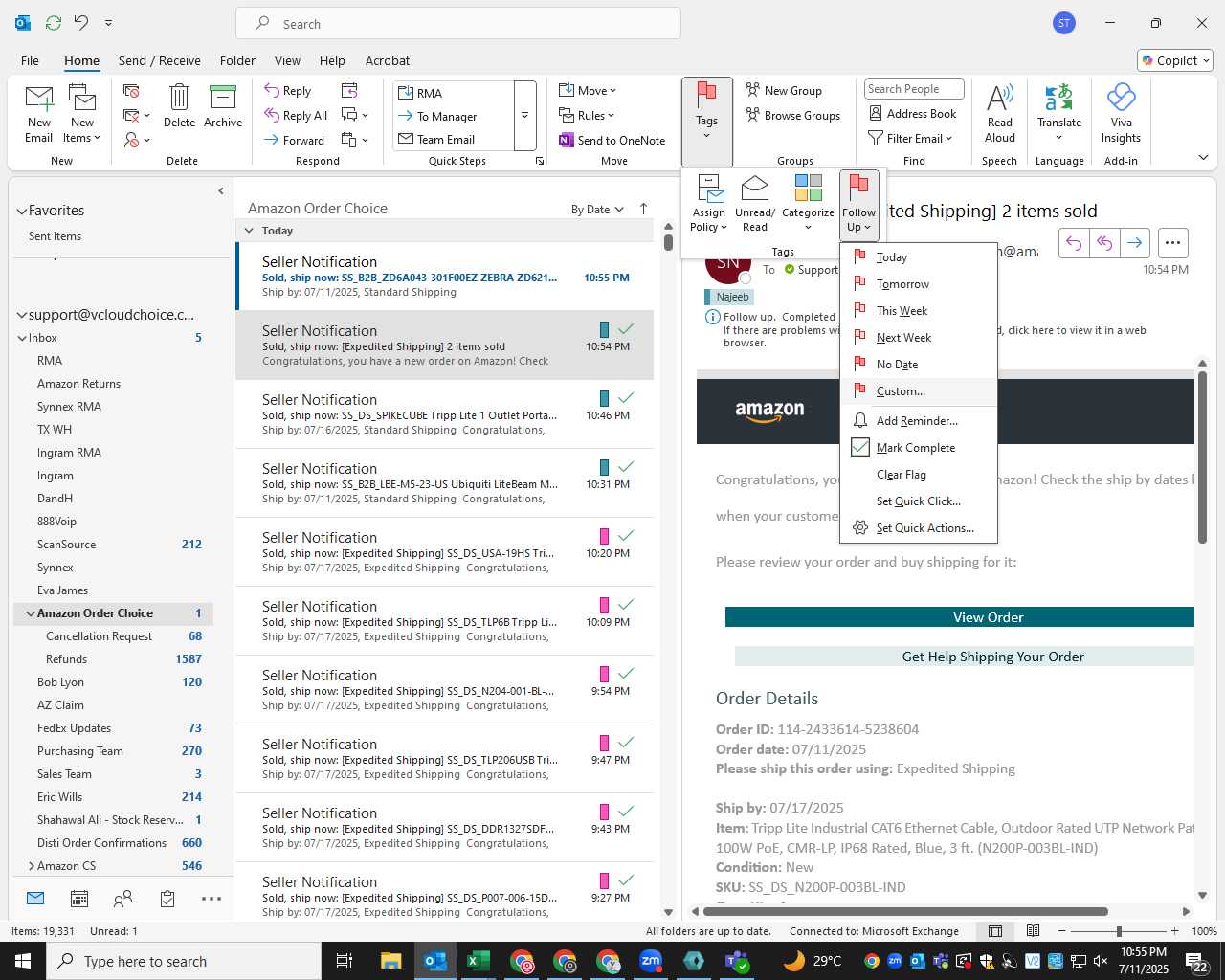Click the View Order button
Viewport: 1225px width, 980px height.
coord(960,617)
